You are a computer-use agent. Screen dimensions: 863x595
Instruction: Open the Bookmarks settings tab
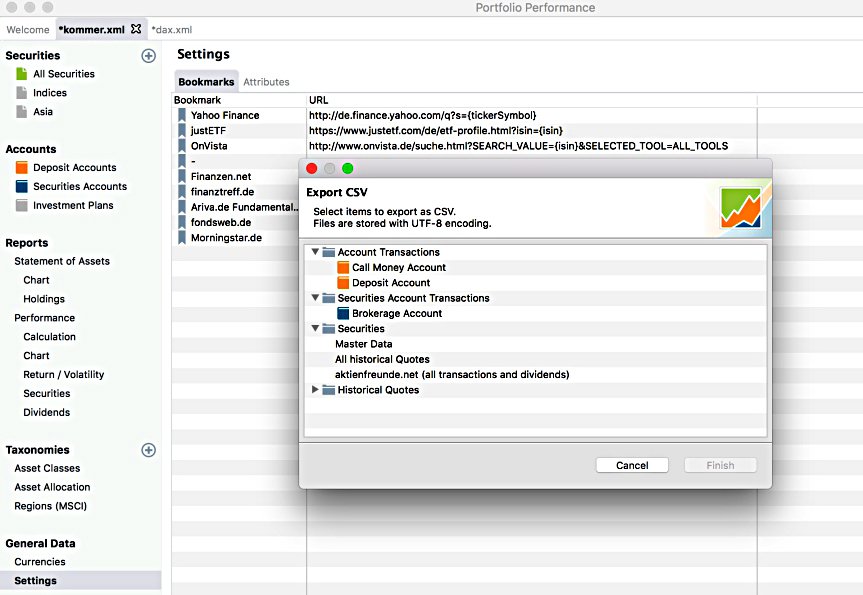pyautogui.click(x=206, y=81)
